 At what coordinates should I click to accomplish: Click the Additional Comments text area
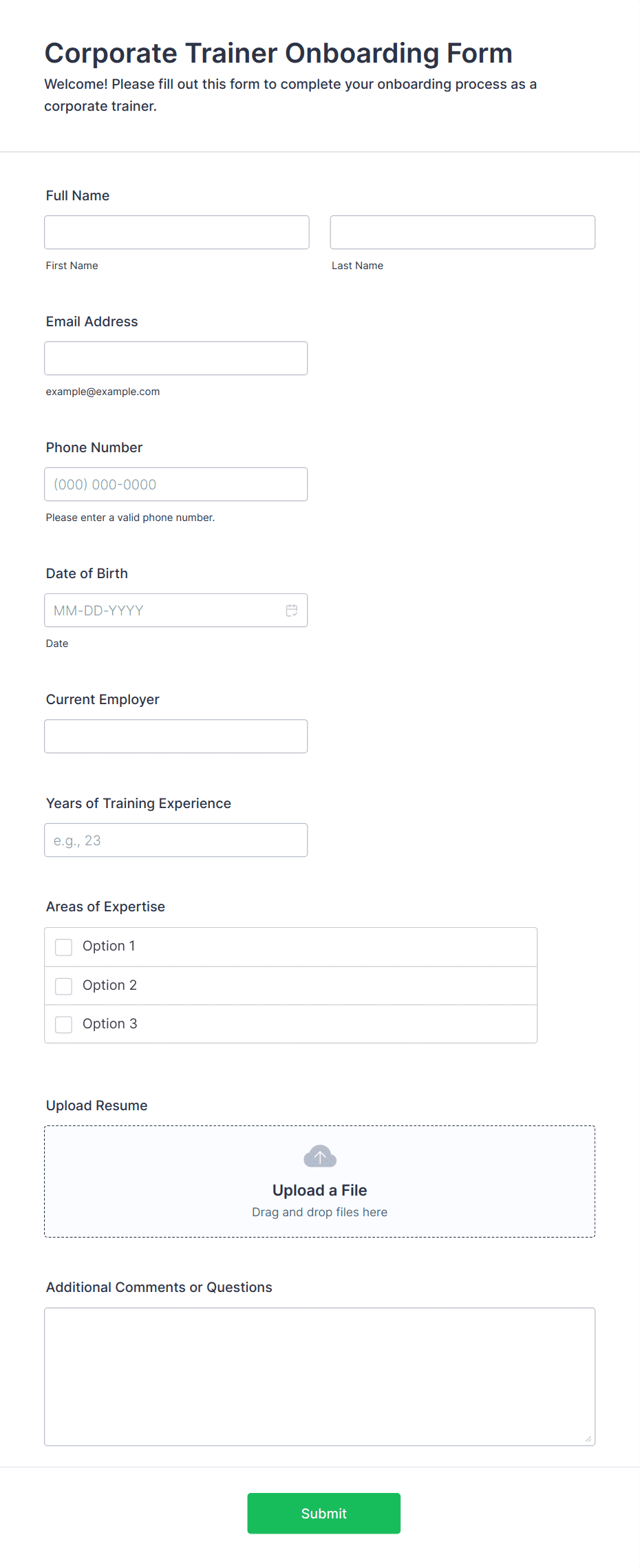click(320, 1377)
